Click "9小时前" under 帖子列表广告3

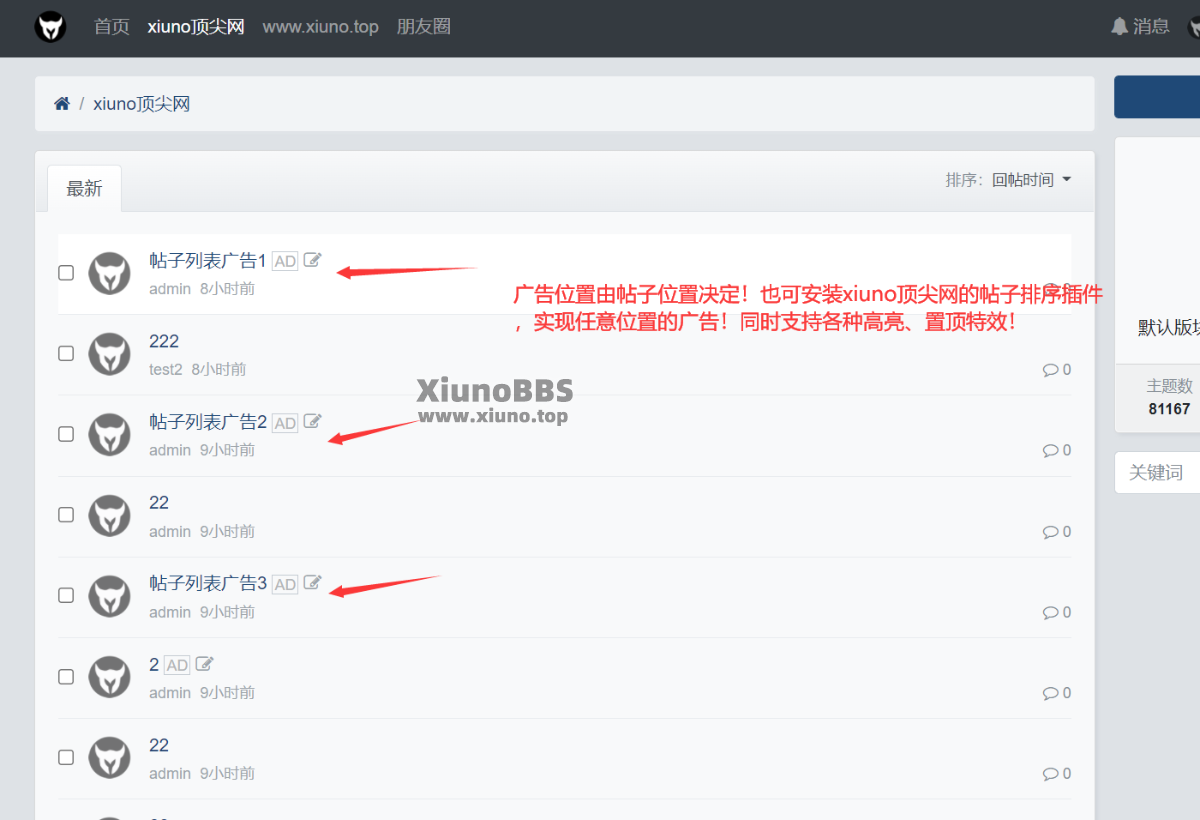[227, 612]
